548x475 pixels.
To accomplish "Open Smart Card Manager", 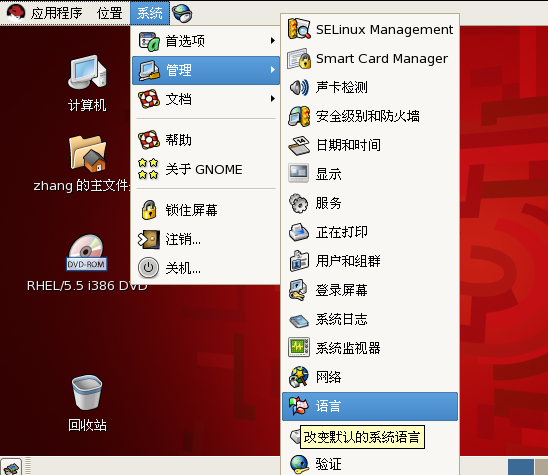I will 370,59.
